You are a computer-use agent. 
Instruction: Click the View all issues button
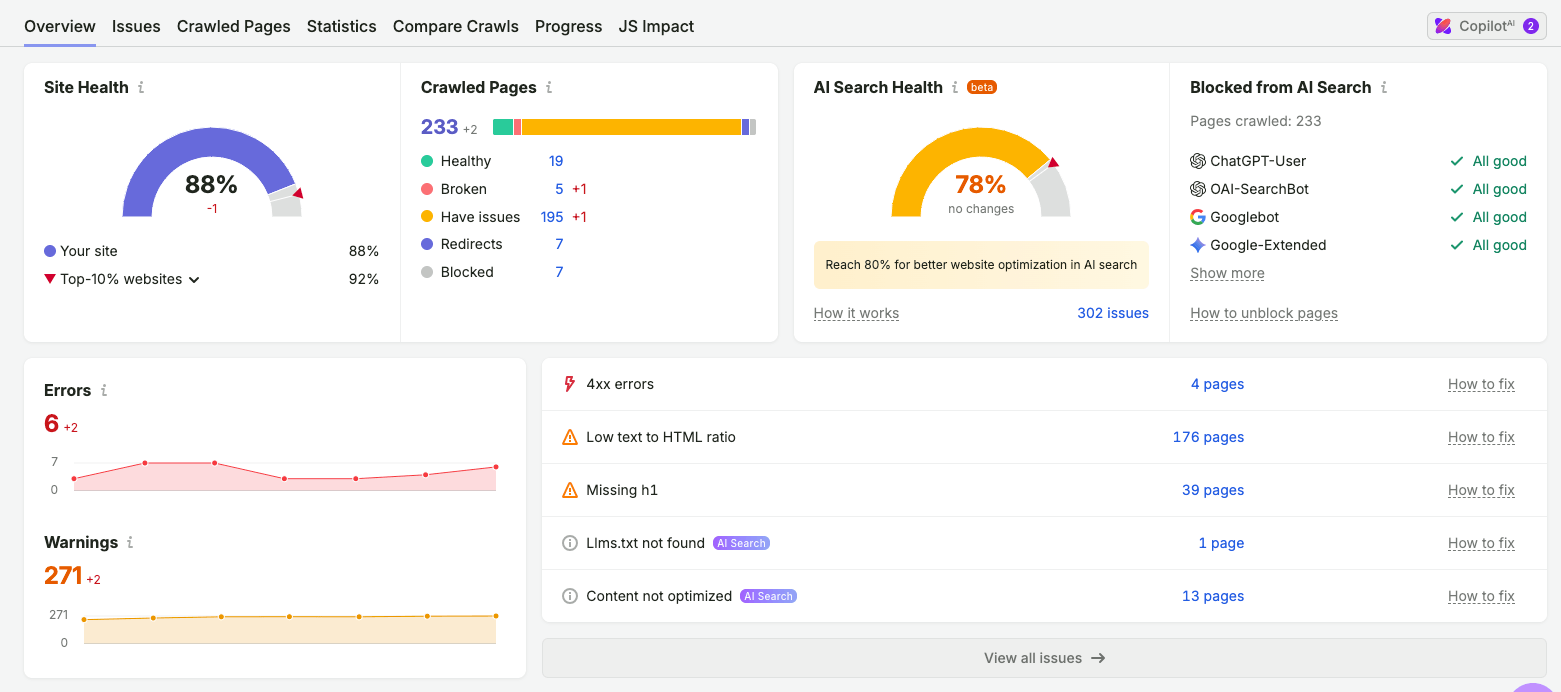click(1044, 658)
